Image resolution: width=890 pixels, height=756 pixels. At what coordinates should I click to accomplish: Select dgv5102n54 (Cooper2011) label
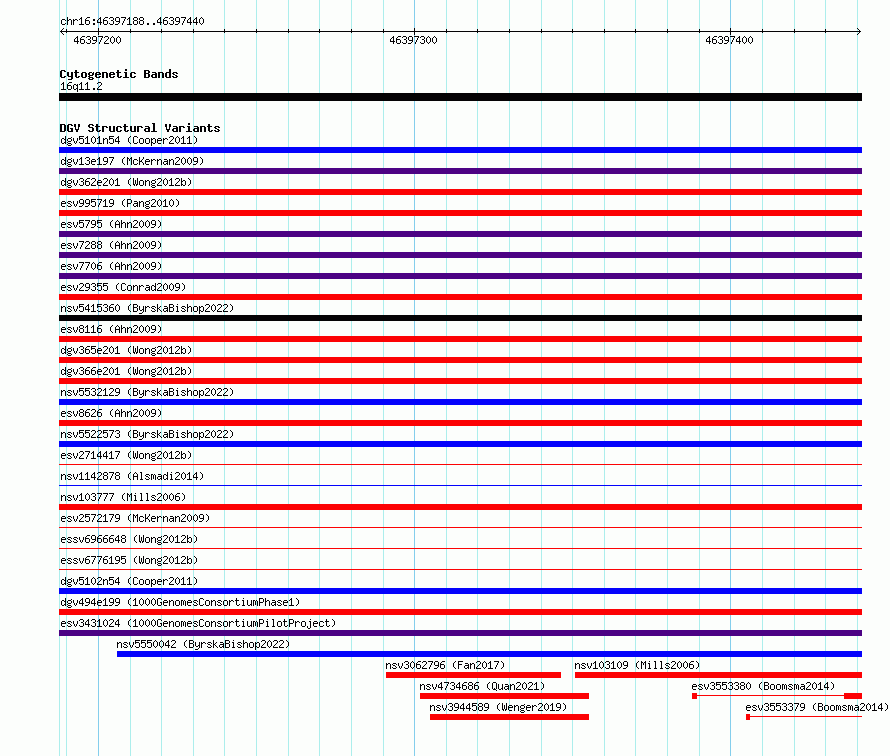(129, 581)
